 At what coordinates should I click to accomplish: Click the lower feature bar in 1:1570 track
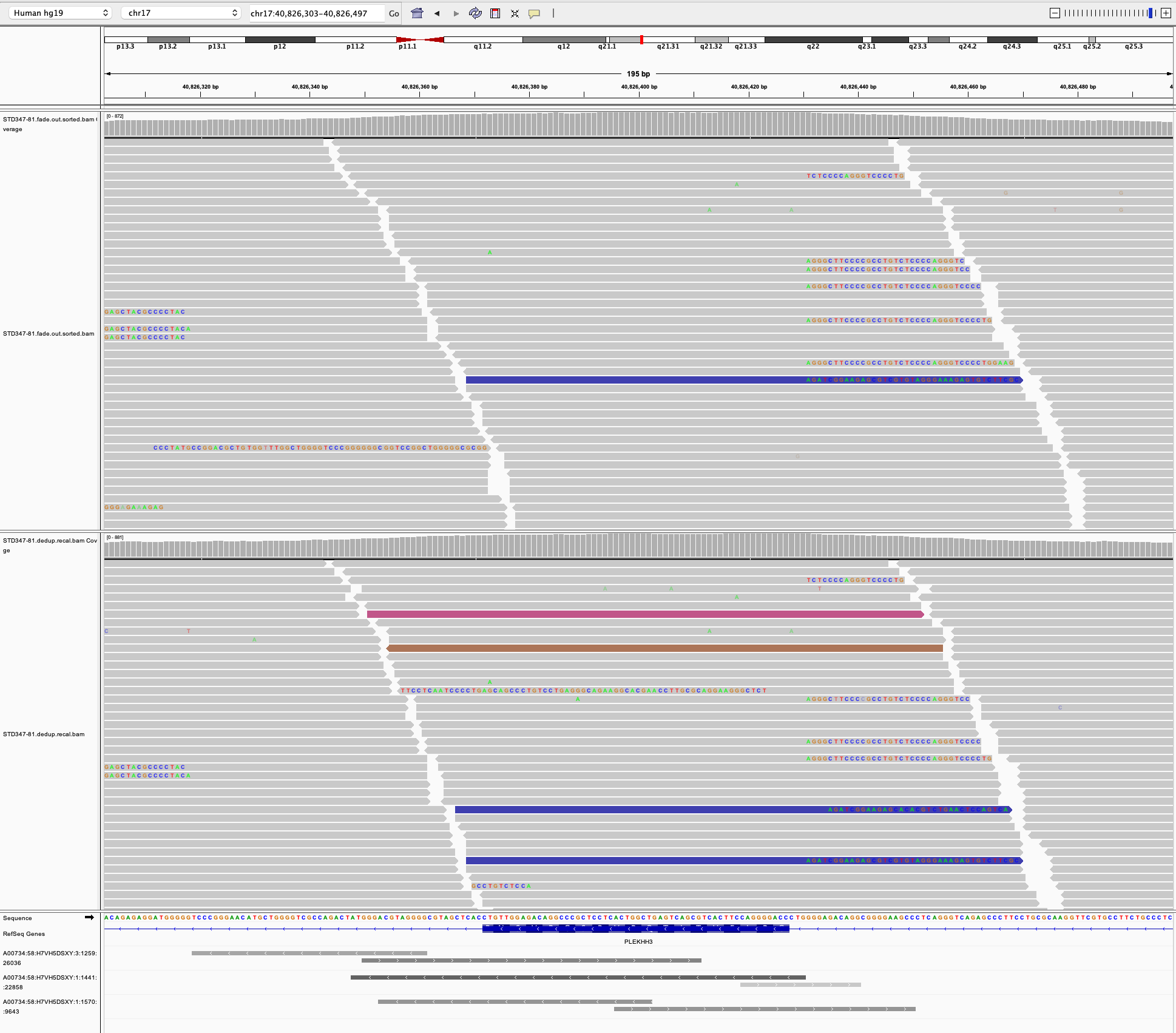coord(765,1009)
